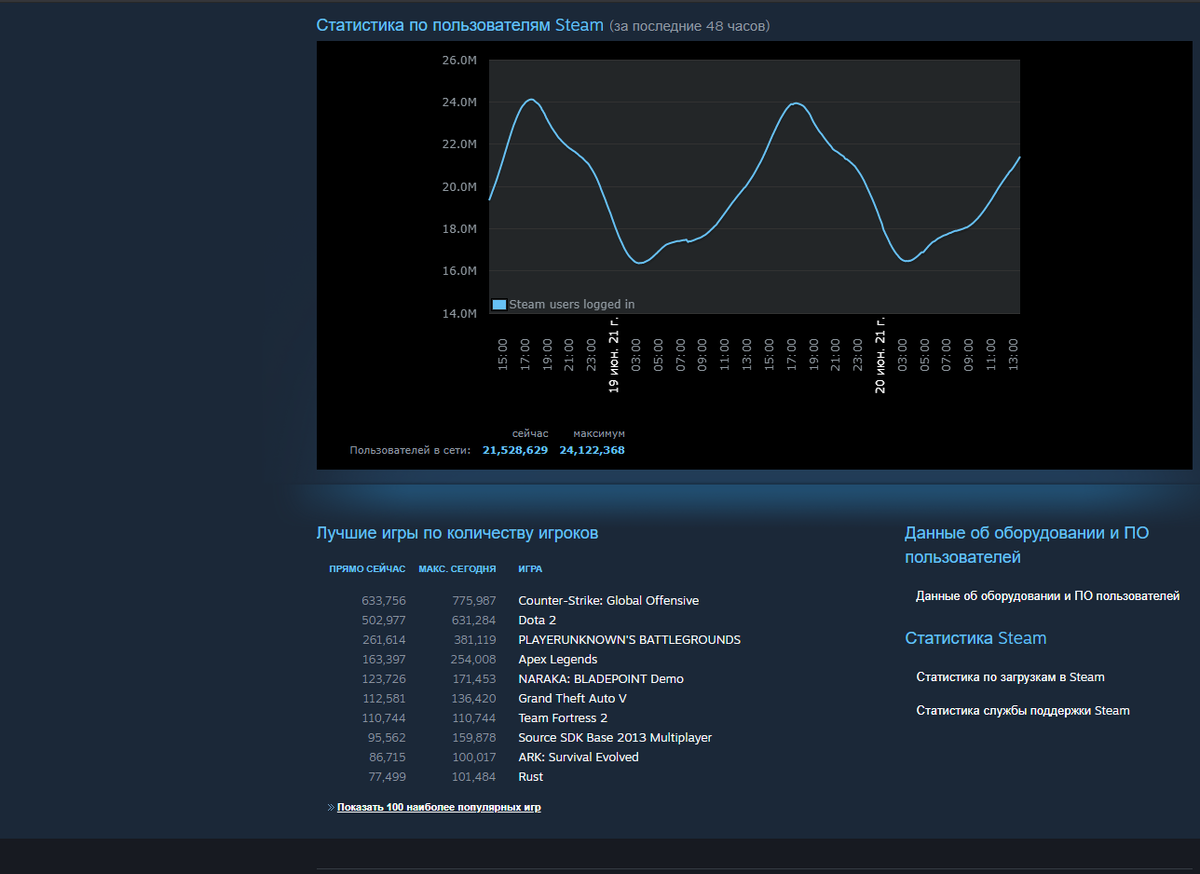1200x874 pixels.
Task: Open the ARK: Survival Evolved link
Action: (x=578, y=757)
